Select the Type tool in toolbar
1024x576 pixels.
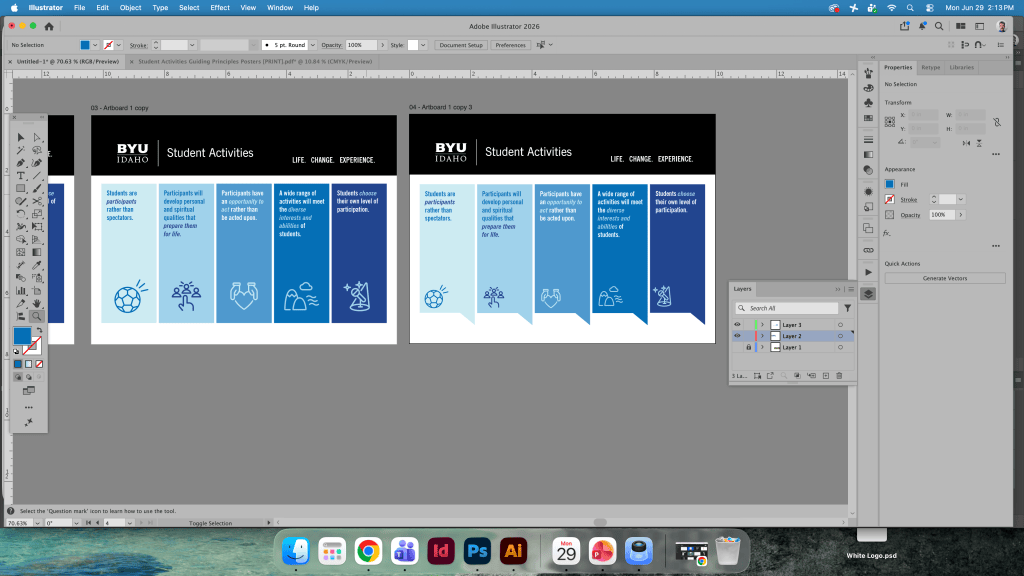click(x=21, y=176)
